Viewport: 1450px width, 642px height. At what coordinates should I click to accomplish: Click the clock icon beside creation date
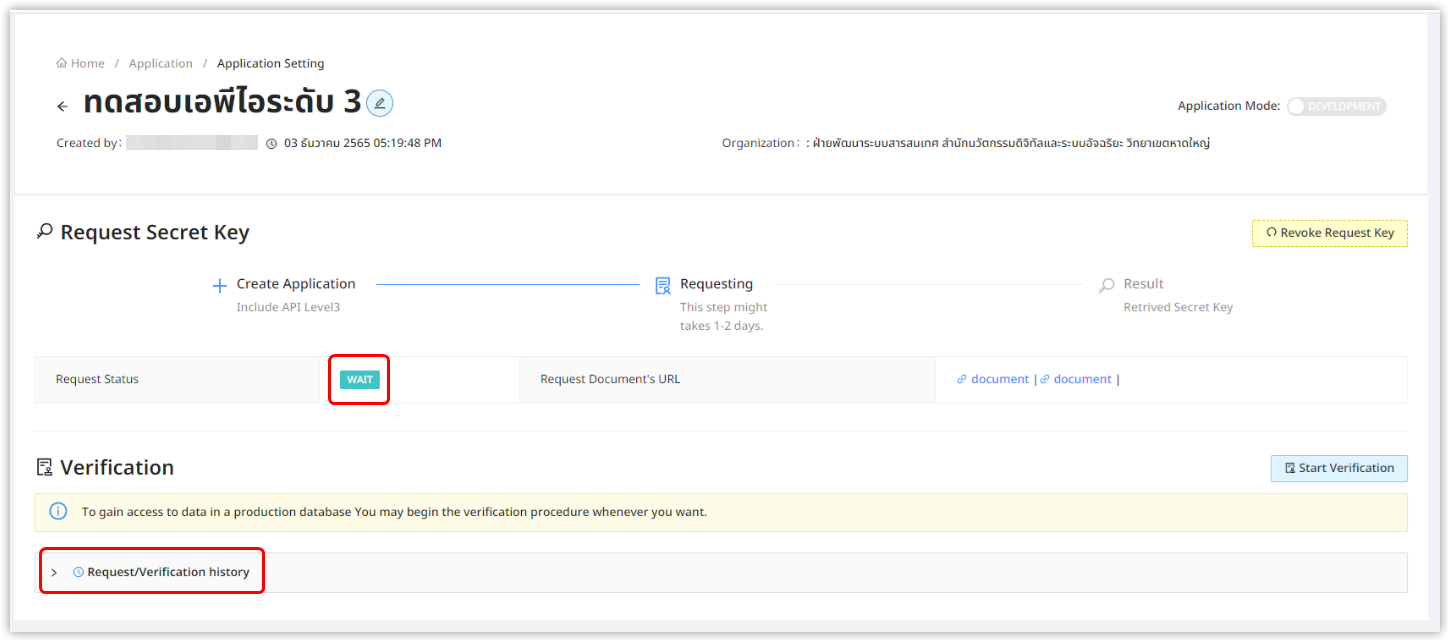click(x=271, y=144)
